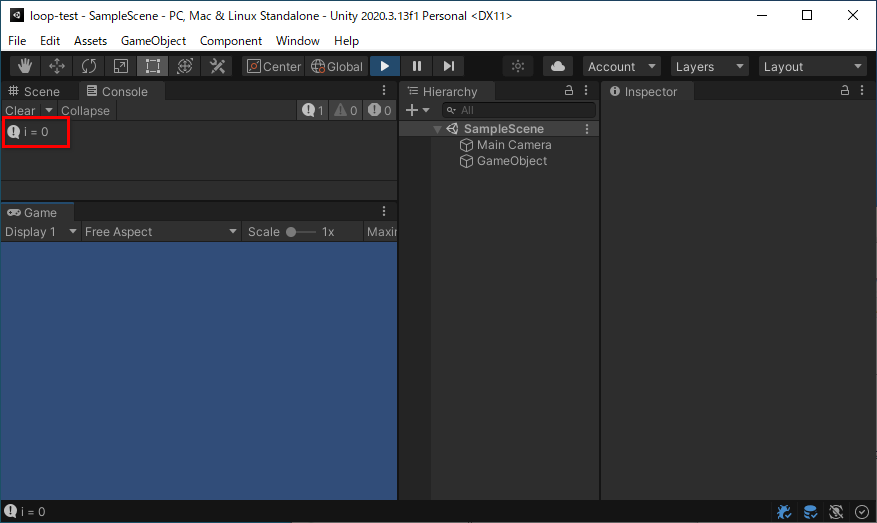The width and height of the screenshot is (877, 523).
Task: Adjust the Game view Scale slider
Action: tap(301, 232)
